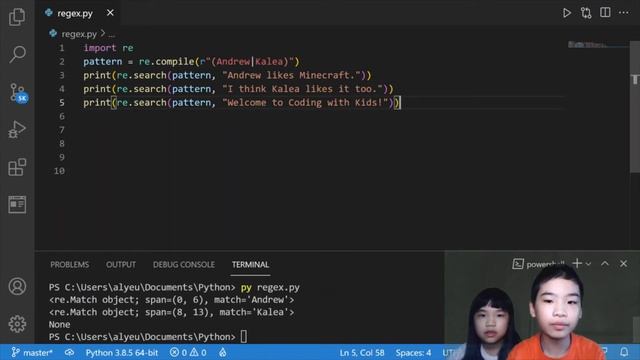The height and width of the screenshot is (360, 640).
Task: Click Ln 5, Col 58 cursor position
Action: point(362,352)
